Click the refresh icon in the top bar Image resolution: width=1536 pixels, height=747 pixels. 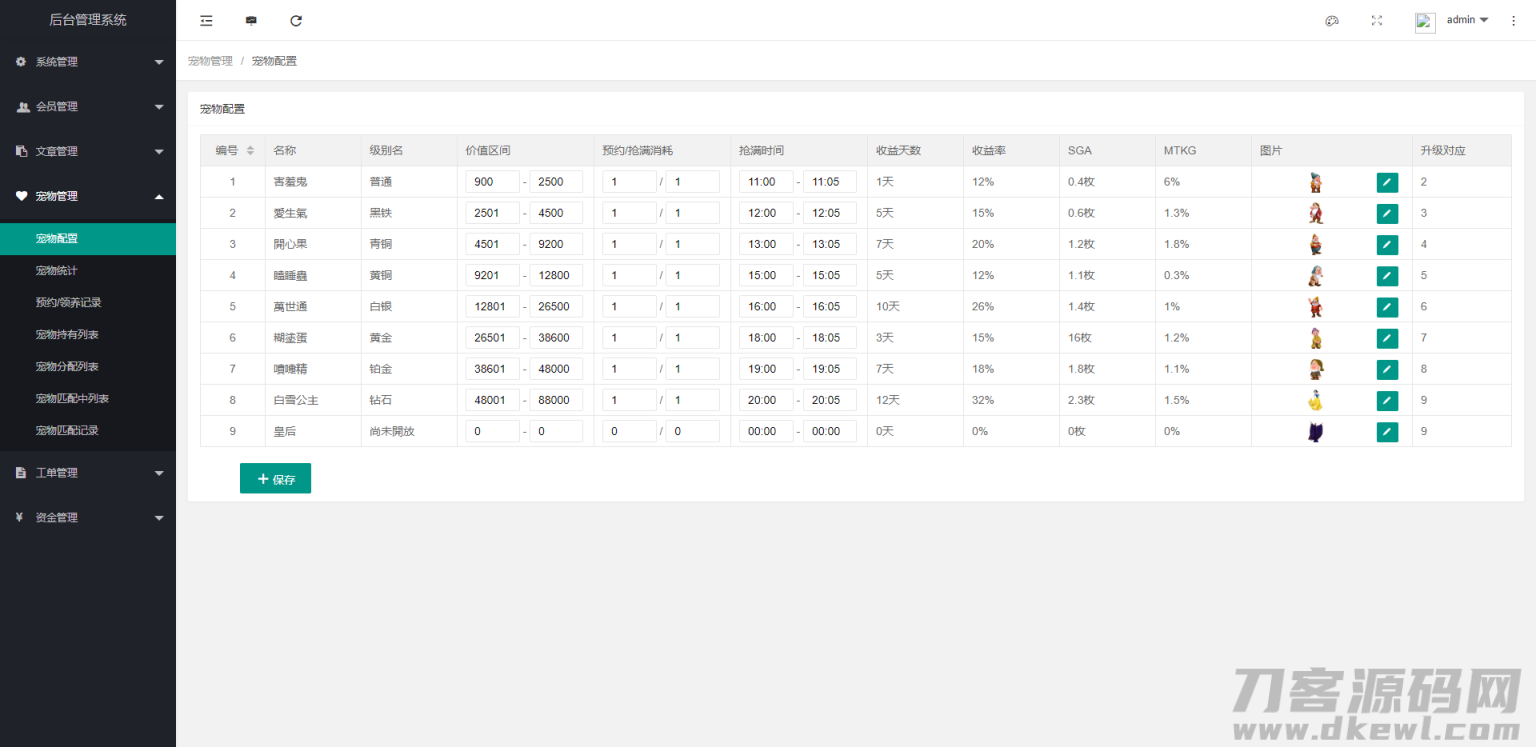(x=296, y=20)
